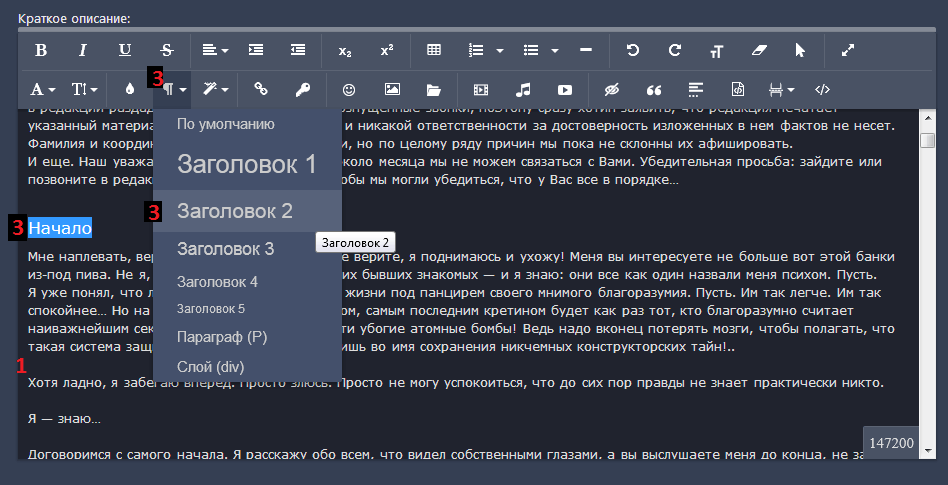The height and width of the screenshot is (485, 948).
Task: Toggle HTML source code view
Action: coord(822,90)
